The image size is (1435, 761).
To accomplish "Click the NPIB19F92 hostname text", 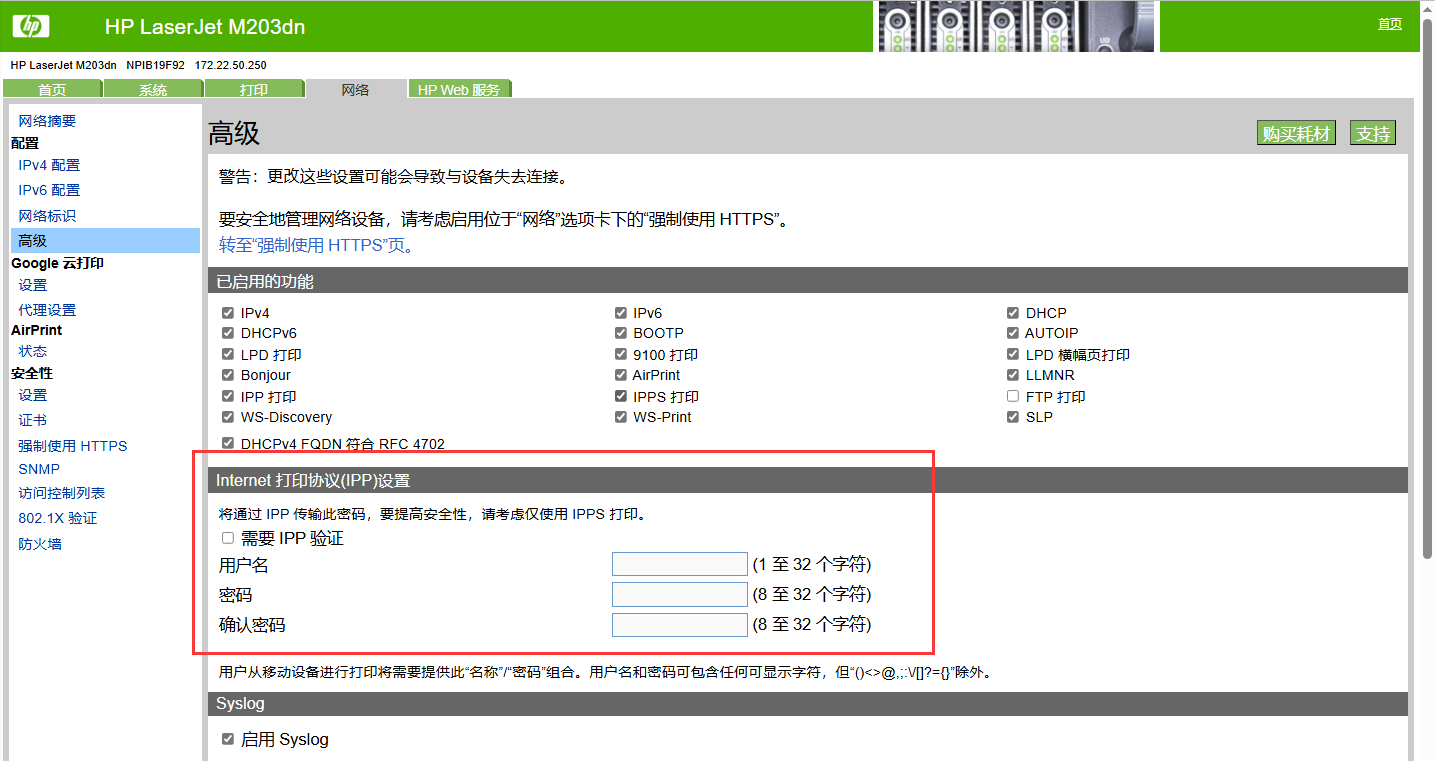I will (156, 65).
